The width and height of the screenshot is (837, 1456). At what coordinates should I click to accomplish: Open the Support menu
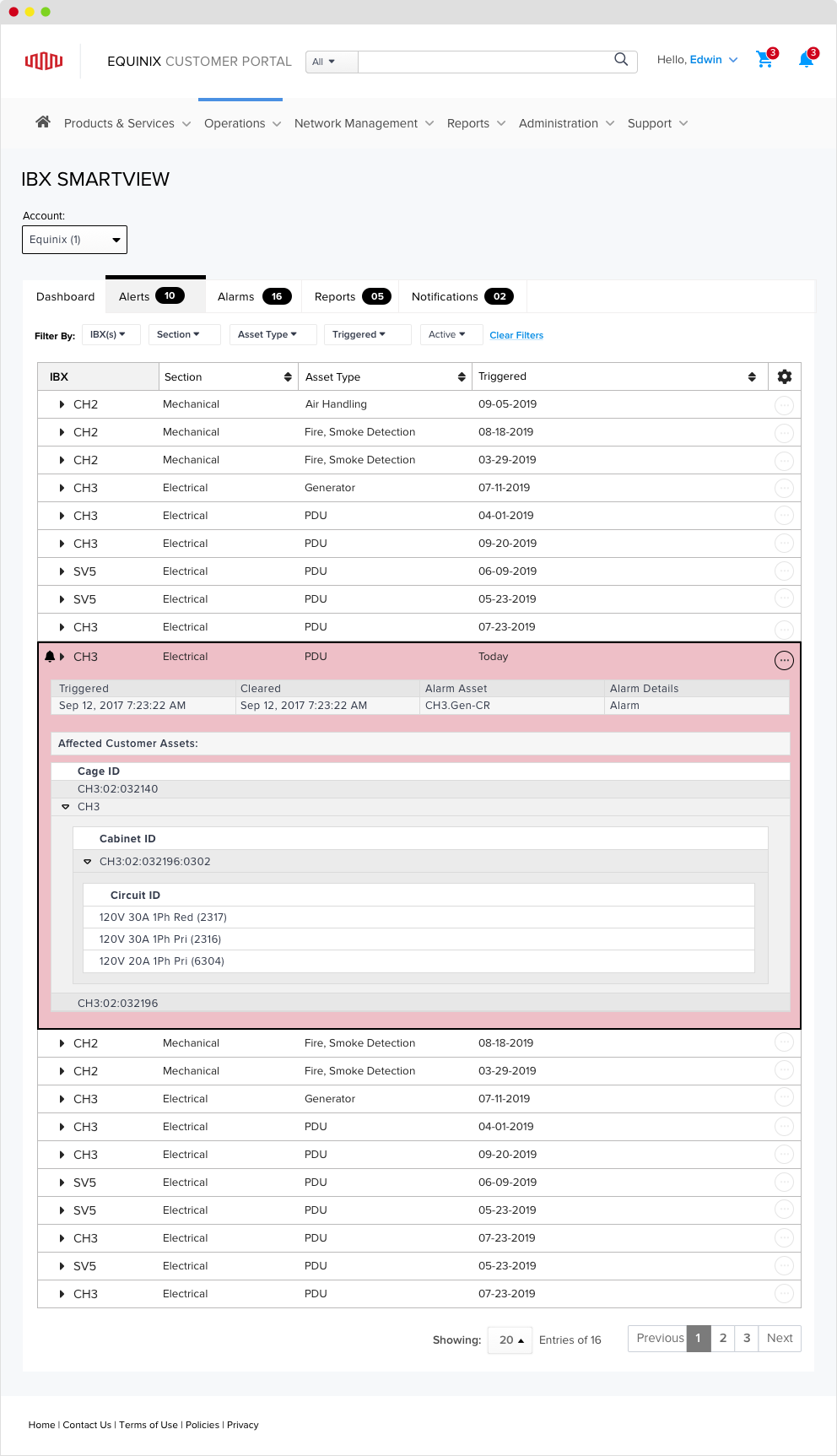657,123
